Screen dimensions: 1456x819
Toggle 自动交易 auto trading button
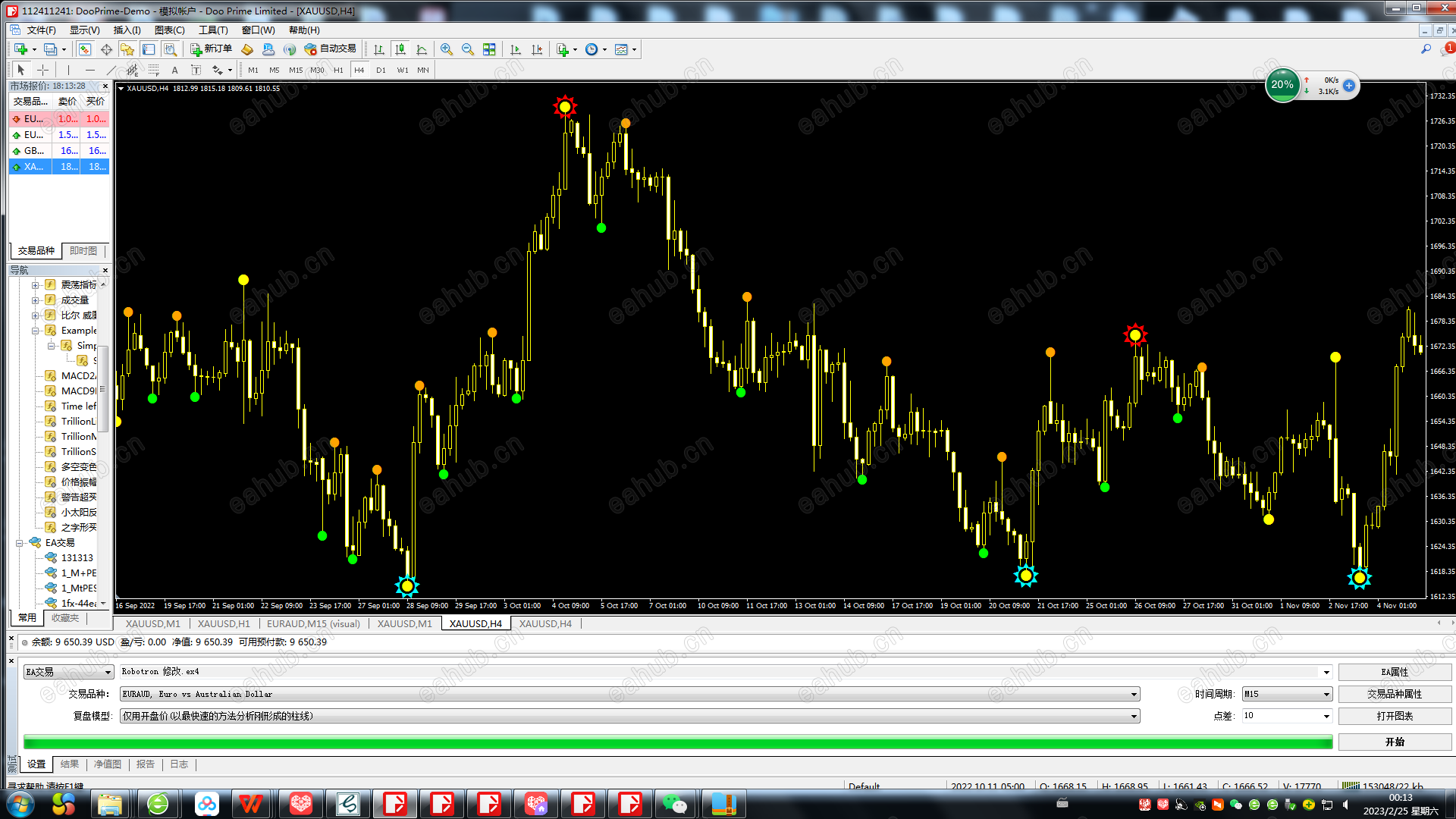click(x=330, y=49)
